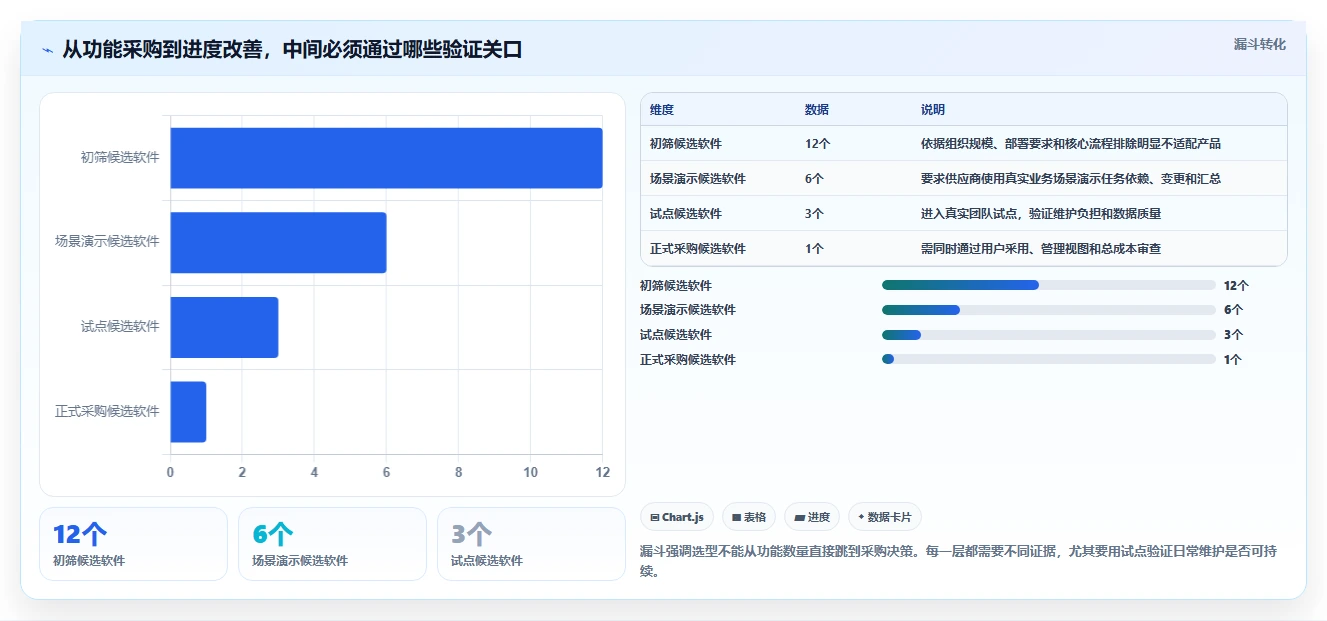Click the 6个 场景演示候选软件 data card
The width and height of the screenshot is (1327, 621).
(332, 544)
